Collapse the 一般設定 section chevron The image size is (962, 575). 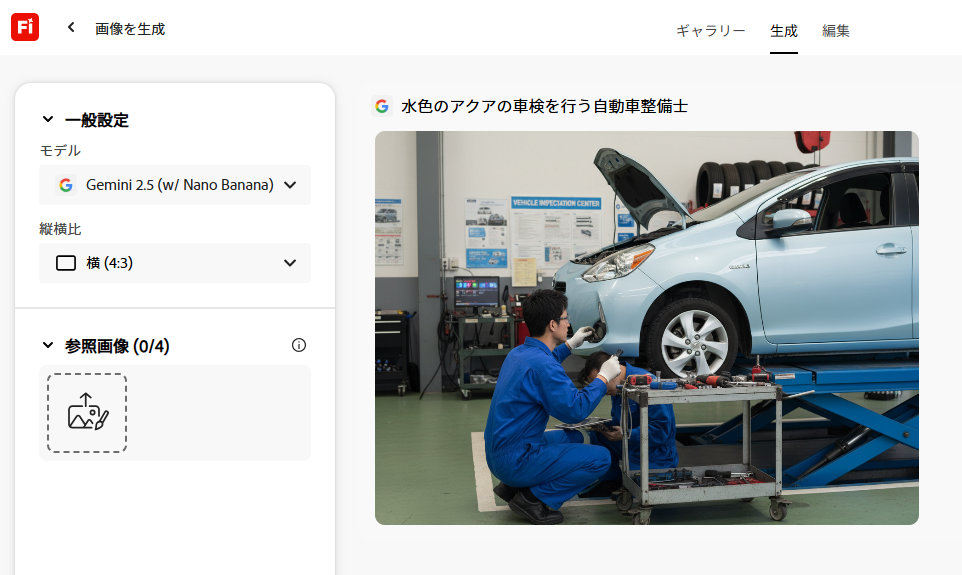coord(47,120)
